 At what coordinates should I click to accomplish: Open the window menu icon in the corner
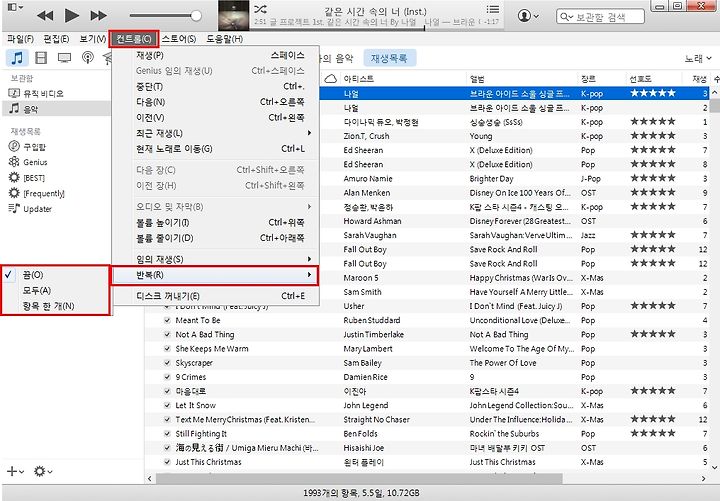click(15, 7)
